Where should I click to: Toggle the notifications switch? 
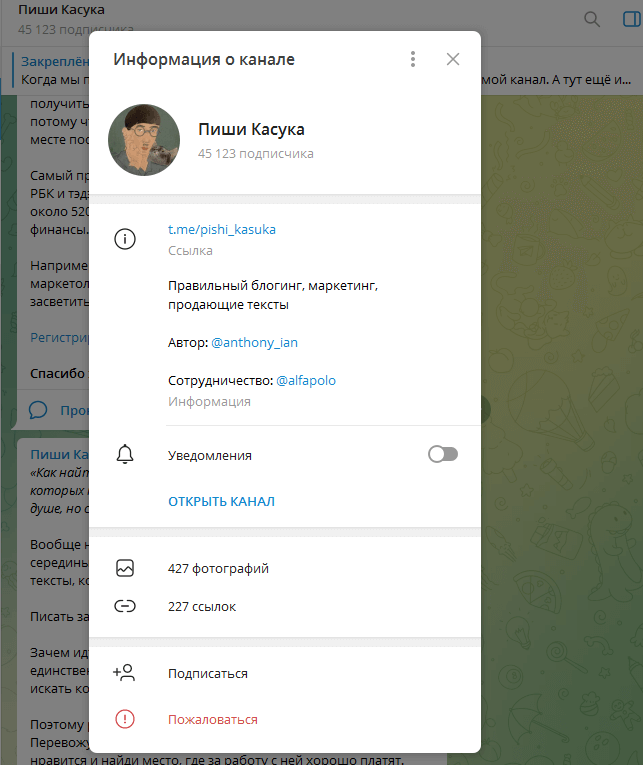[x=442, y=455]
